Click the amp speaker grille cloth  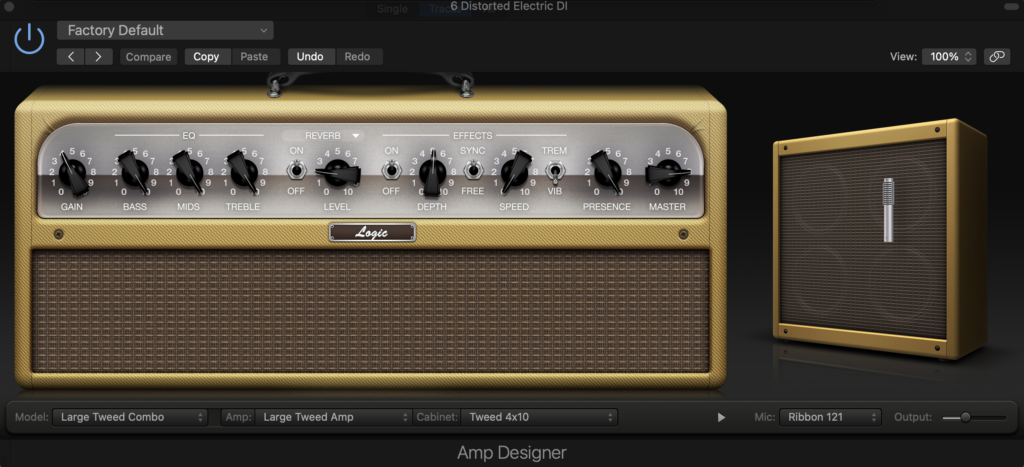click(371, 311)
